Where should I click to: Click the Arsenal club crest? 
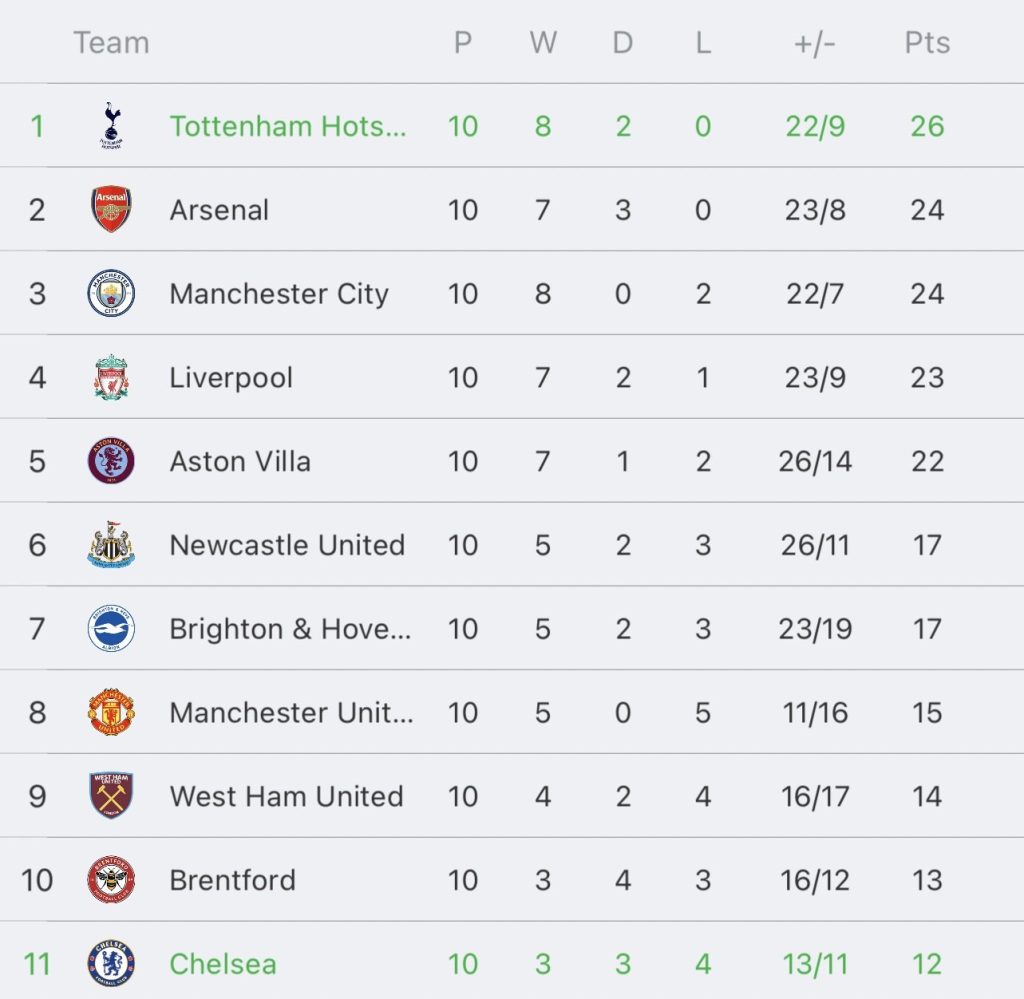coord(111,210)
